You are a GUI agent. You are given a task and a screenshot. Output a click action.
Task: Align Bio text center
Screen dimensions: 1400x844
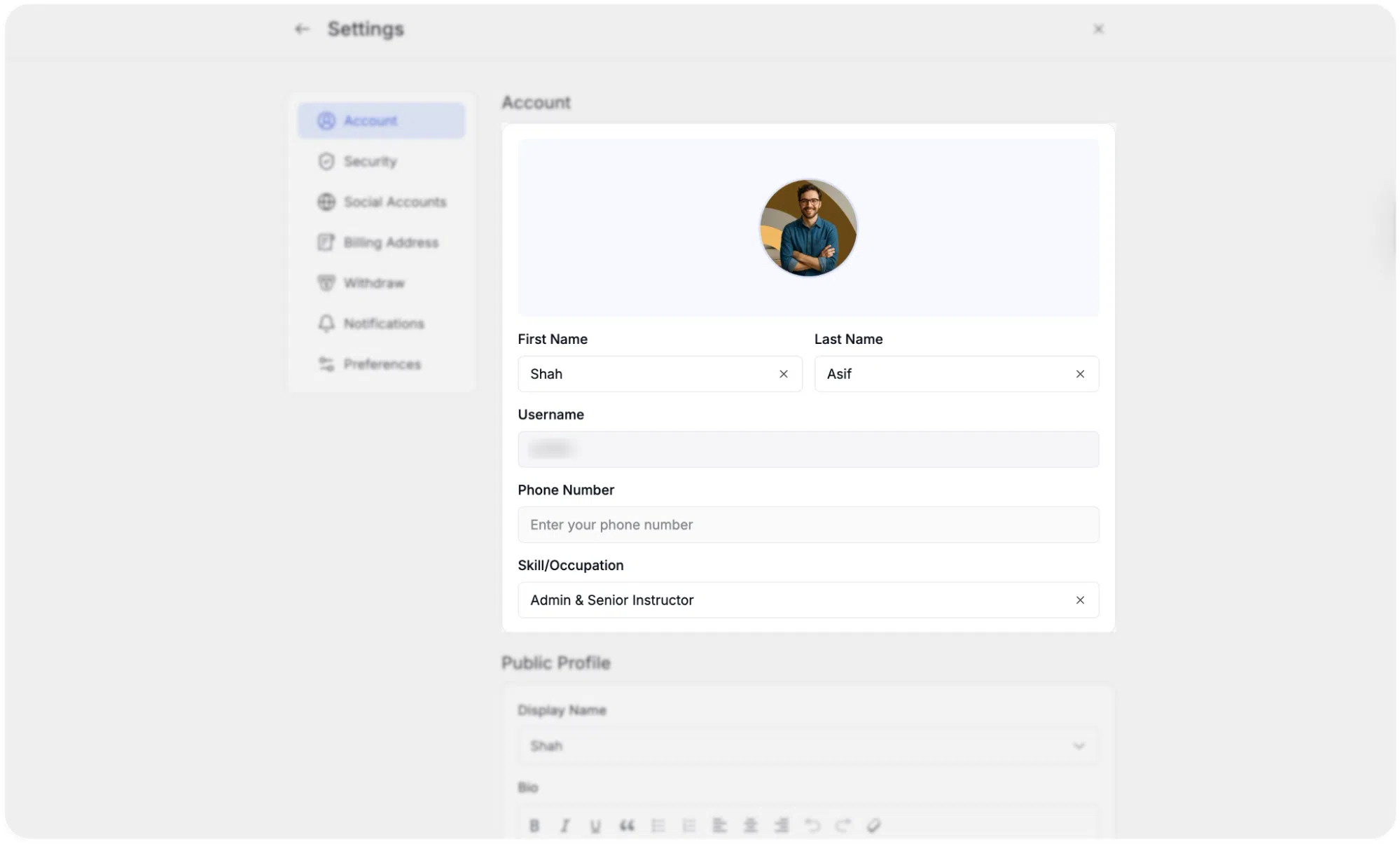pos(750,826)
